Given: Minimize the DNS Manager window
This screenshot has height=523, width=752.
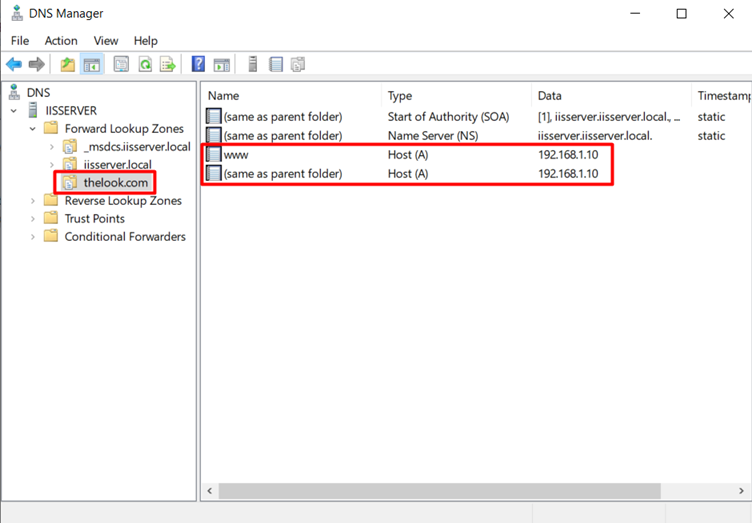Looking at the screenshot, I should point(635,13).
